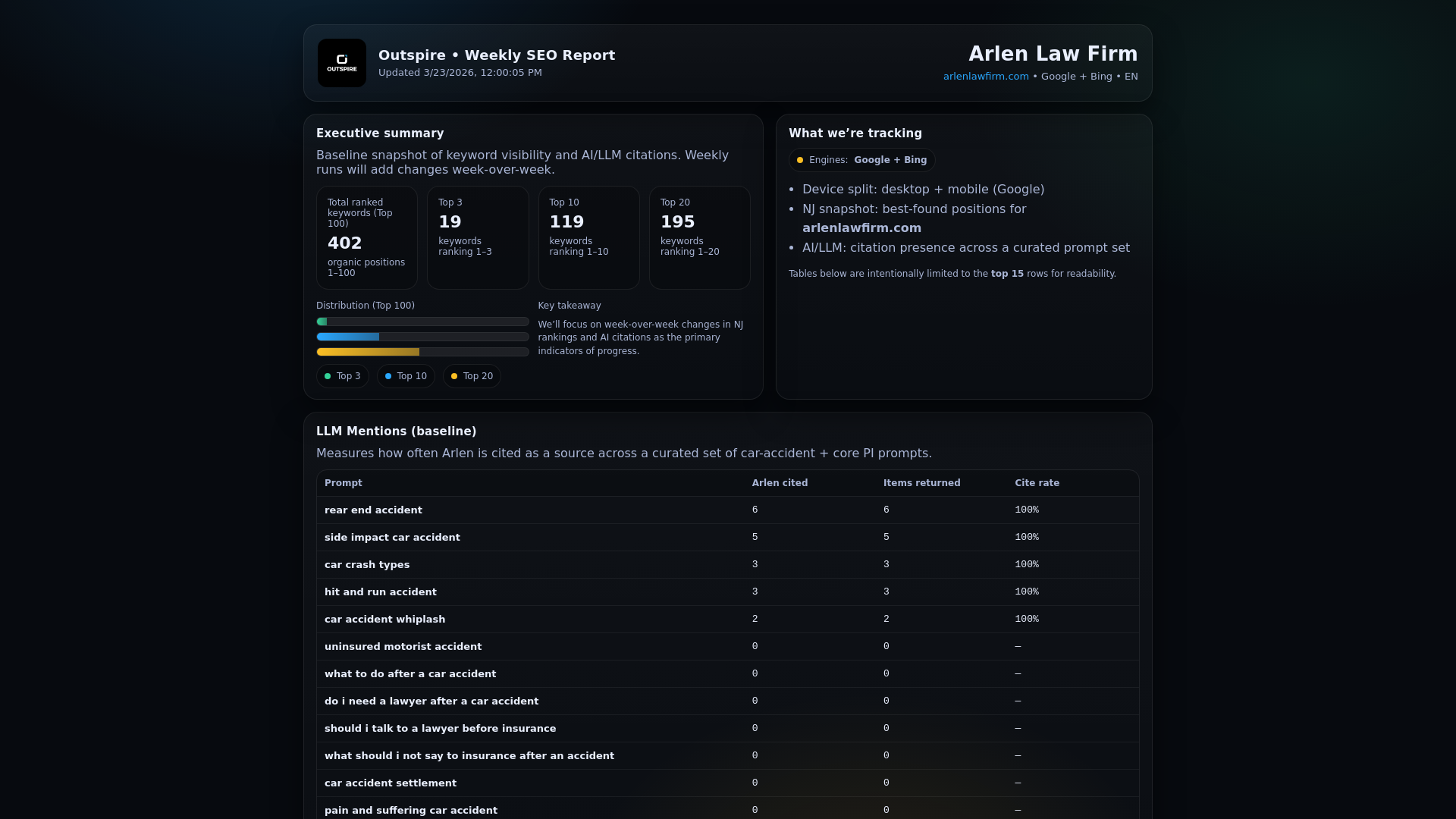
Task: Select the 'side impact car accident' row
Action: pos(728,538)
